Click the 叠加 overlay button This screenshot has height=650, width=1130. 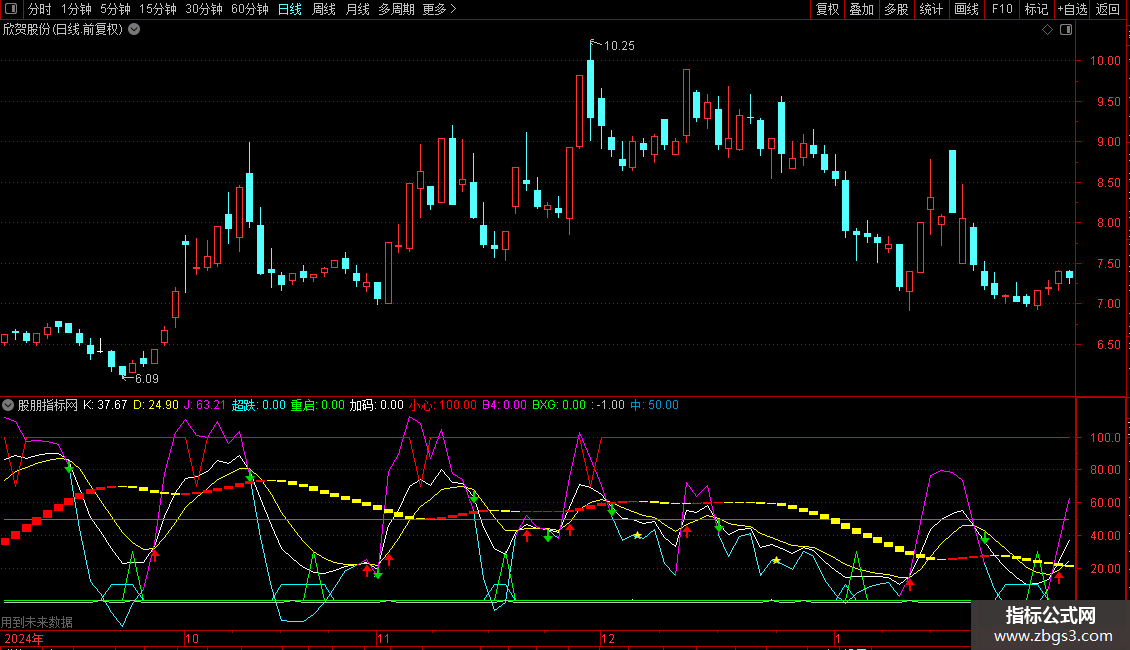click(862, 9)
